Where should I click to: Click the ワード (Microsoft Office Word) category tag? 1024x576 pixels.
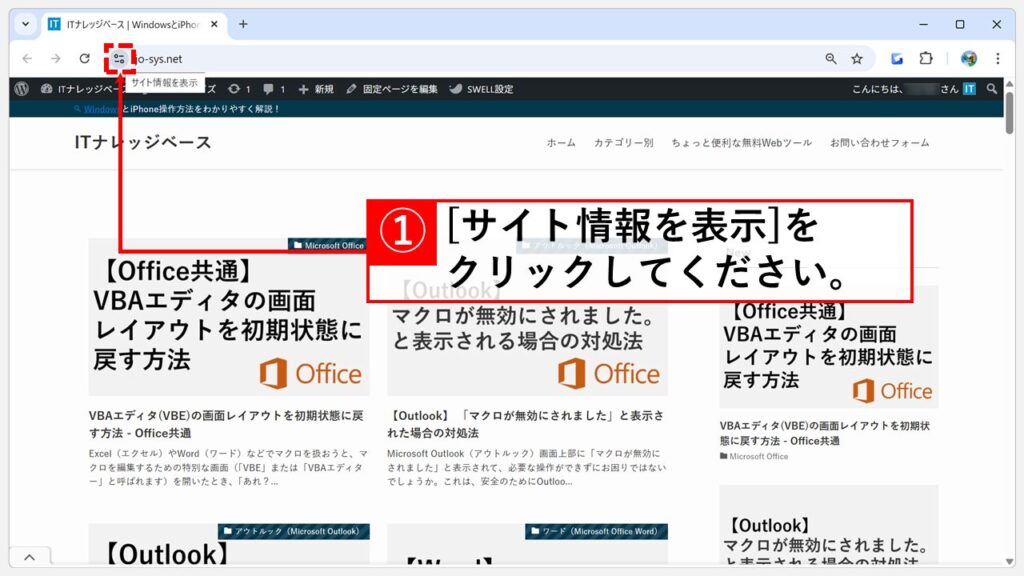tap(596, 531)
